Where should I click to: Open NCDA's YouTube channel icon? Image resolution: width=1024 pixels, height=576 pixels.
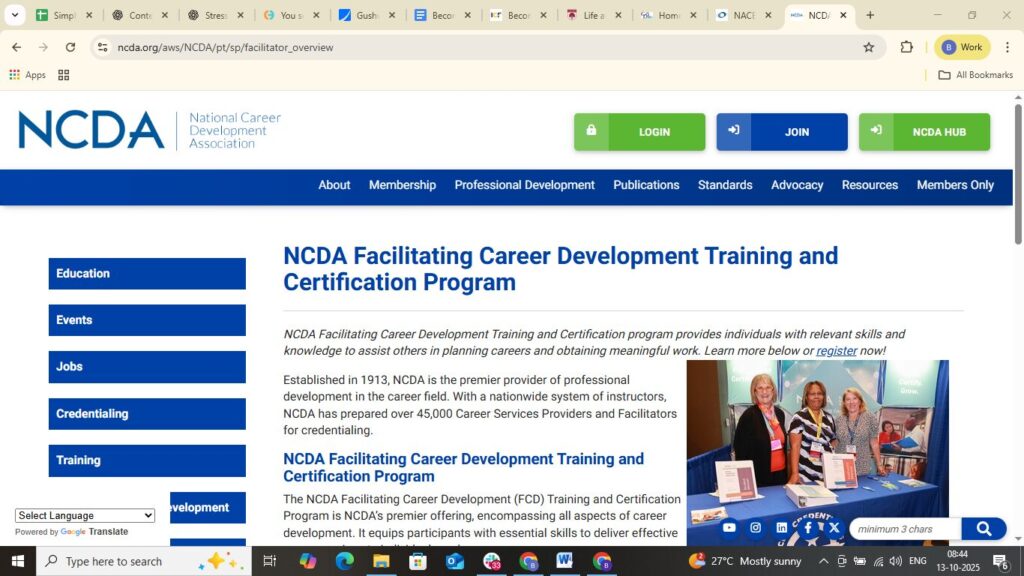(728, 528)
